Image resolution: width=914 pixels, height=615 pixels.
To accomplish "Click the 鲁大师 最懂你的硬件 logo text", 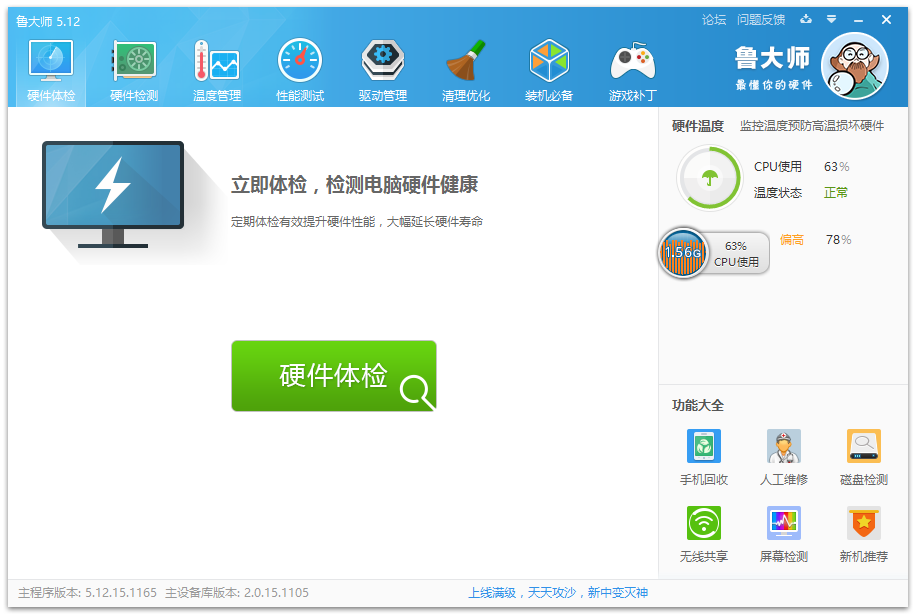I will coord(773,68).
